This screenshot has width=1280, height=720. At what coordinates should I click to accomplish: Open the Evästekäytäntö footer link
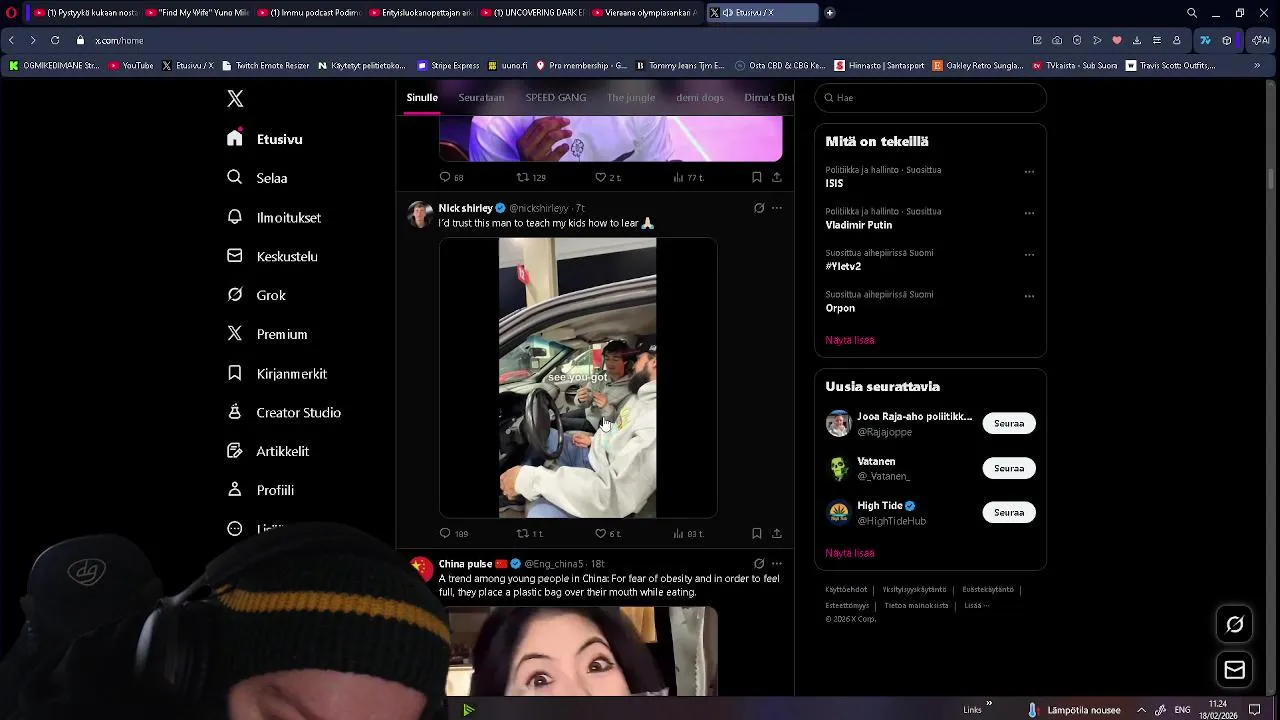coord(988,590)
